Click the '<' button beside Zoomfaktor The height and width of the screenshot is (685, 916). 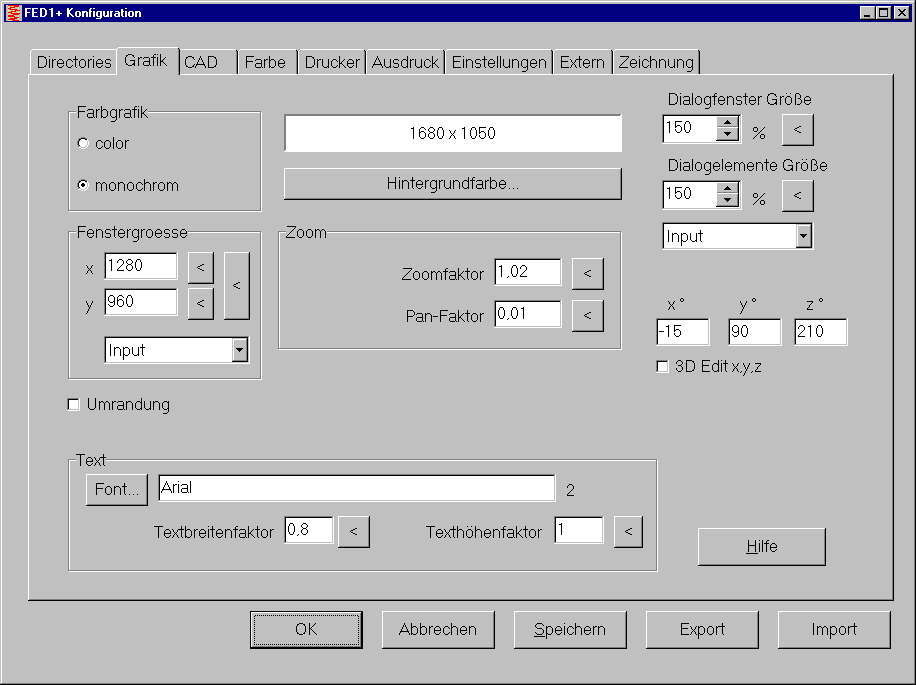point(587,273)
